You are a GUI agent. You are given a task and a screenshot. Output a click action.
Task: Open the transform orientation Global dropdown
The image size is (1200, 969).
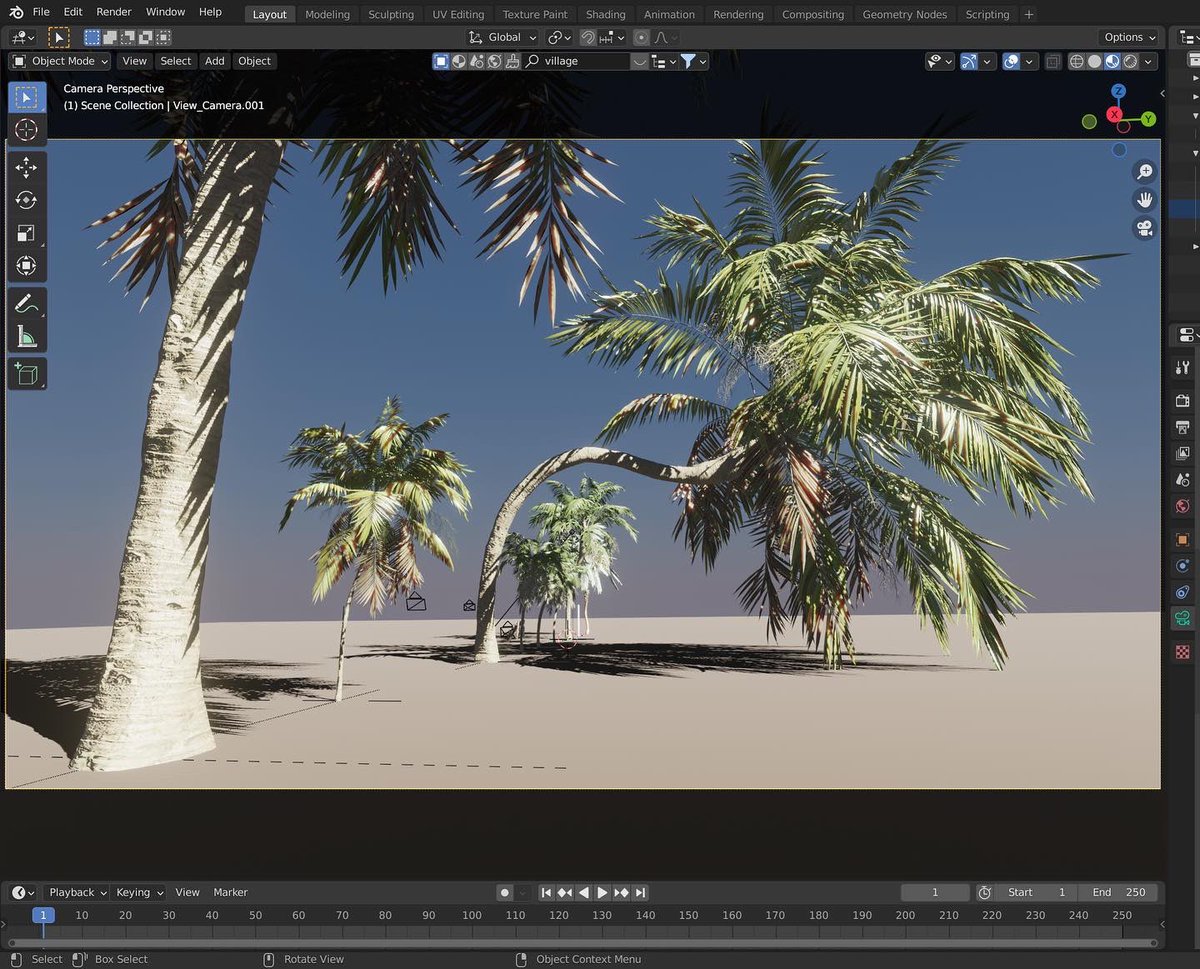pyautogui.click(x=502, y=37)
